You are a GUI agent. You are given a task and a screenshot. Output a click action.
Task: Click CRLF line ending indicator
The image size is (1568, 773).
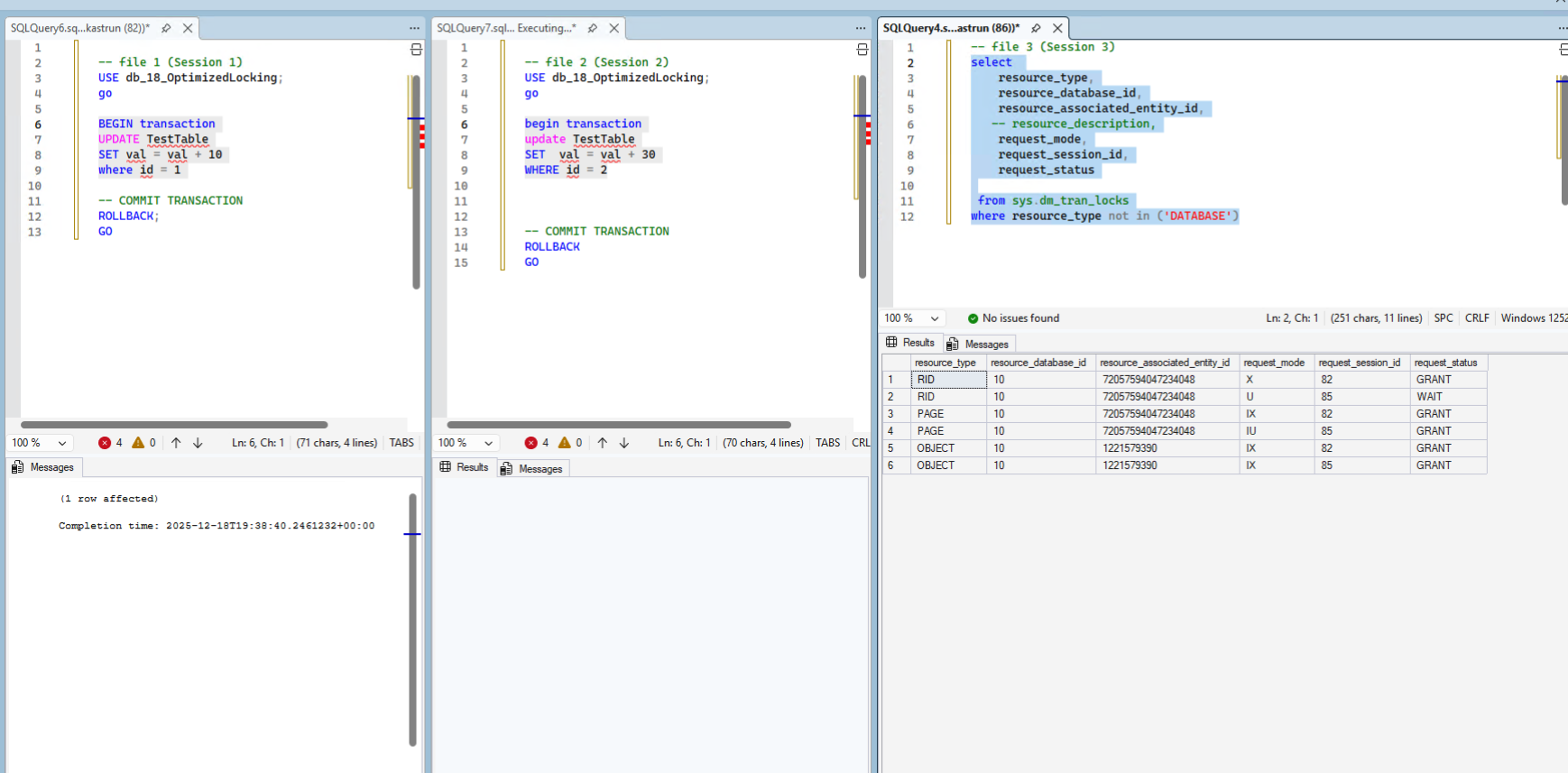pyautogui.click(x=1477, y=318)
